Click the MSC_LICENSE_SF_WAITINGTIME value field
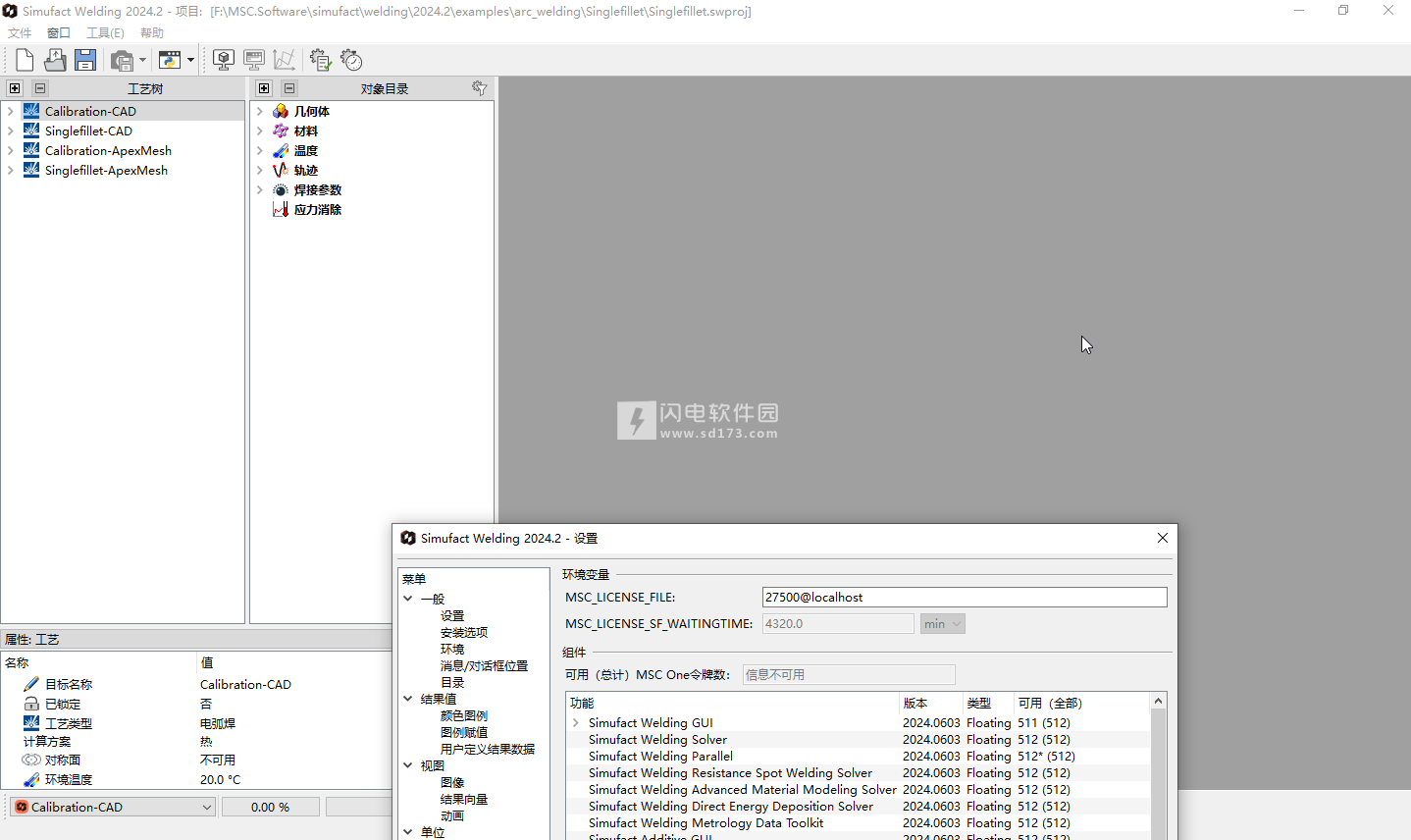Screen dimensions: 1411x840 [838, 624]
